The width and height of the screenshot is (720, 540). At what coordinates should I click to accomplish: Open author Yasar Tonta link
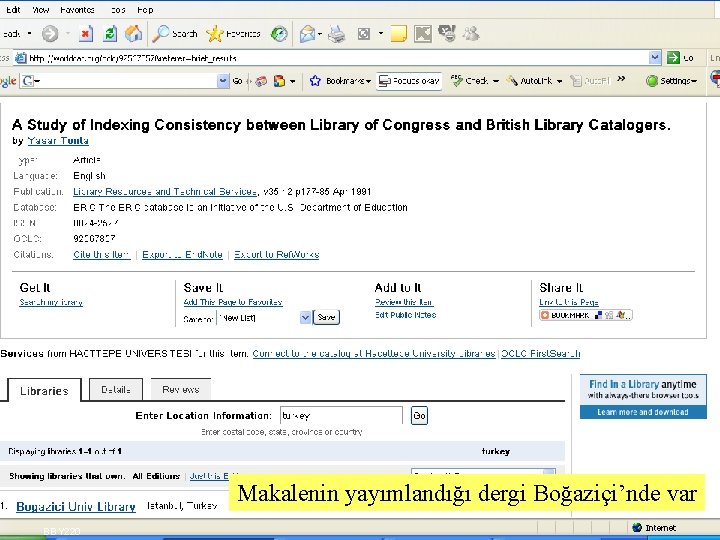pyautogui.click(x=58, y=141)
